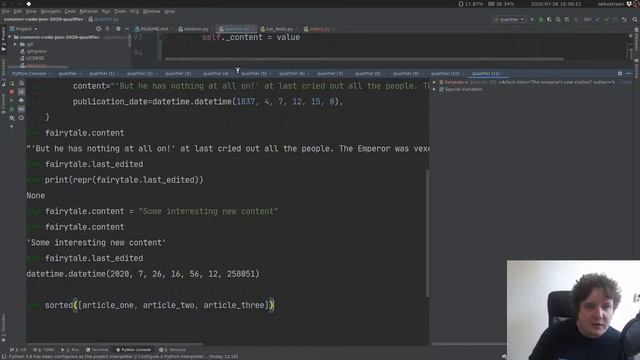Click the locate/target icon in Project panel header
Image resolution: width=640 pixels, height=360 pixels.
[x=98, y=29]
